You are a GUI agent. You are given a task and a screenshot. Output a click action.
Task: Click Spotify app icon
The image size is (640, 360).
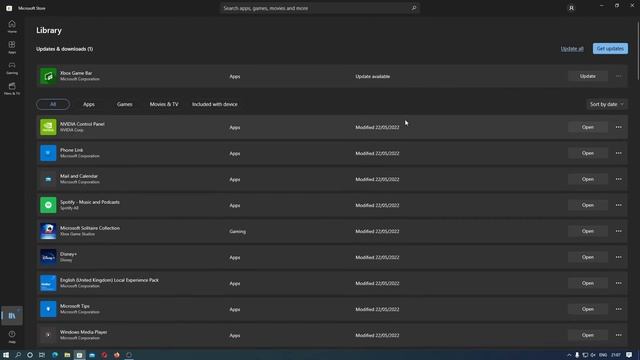pos(48,205)
